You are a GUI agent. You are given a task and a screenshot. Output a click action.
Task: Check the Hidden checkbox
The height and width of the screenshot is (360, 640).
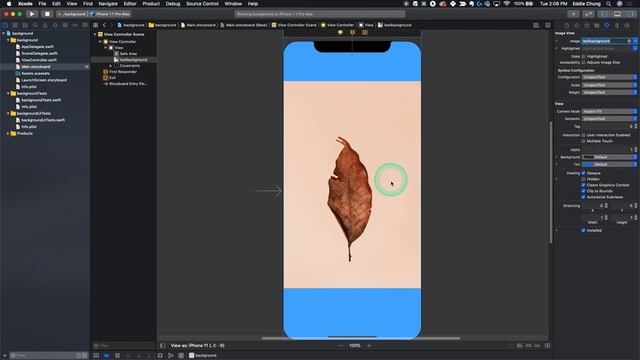583,179
